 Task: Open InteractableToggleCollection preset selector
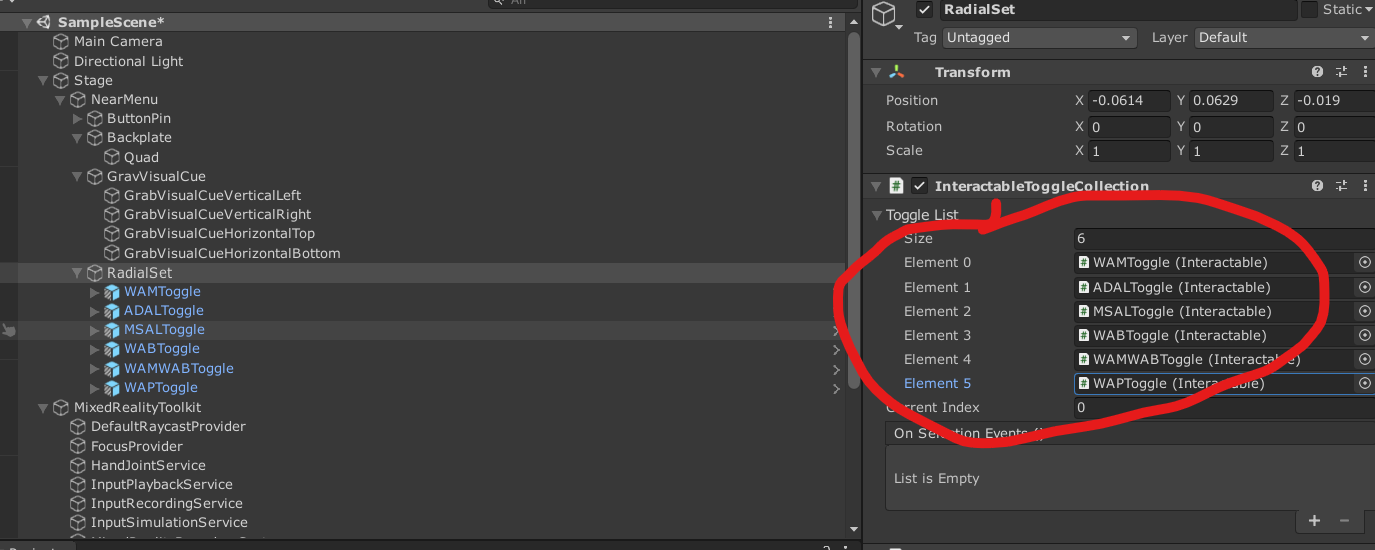tap(1341, 186)
